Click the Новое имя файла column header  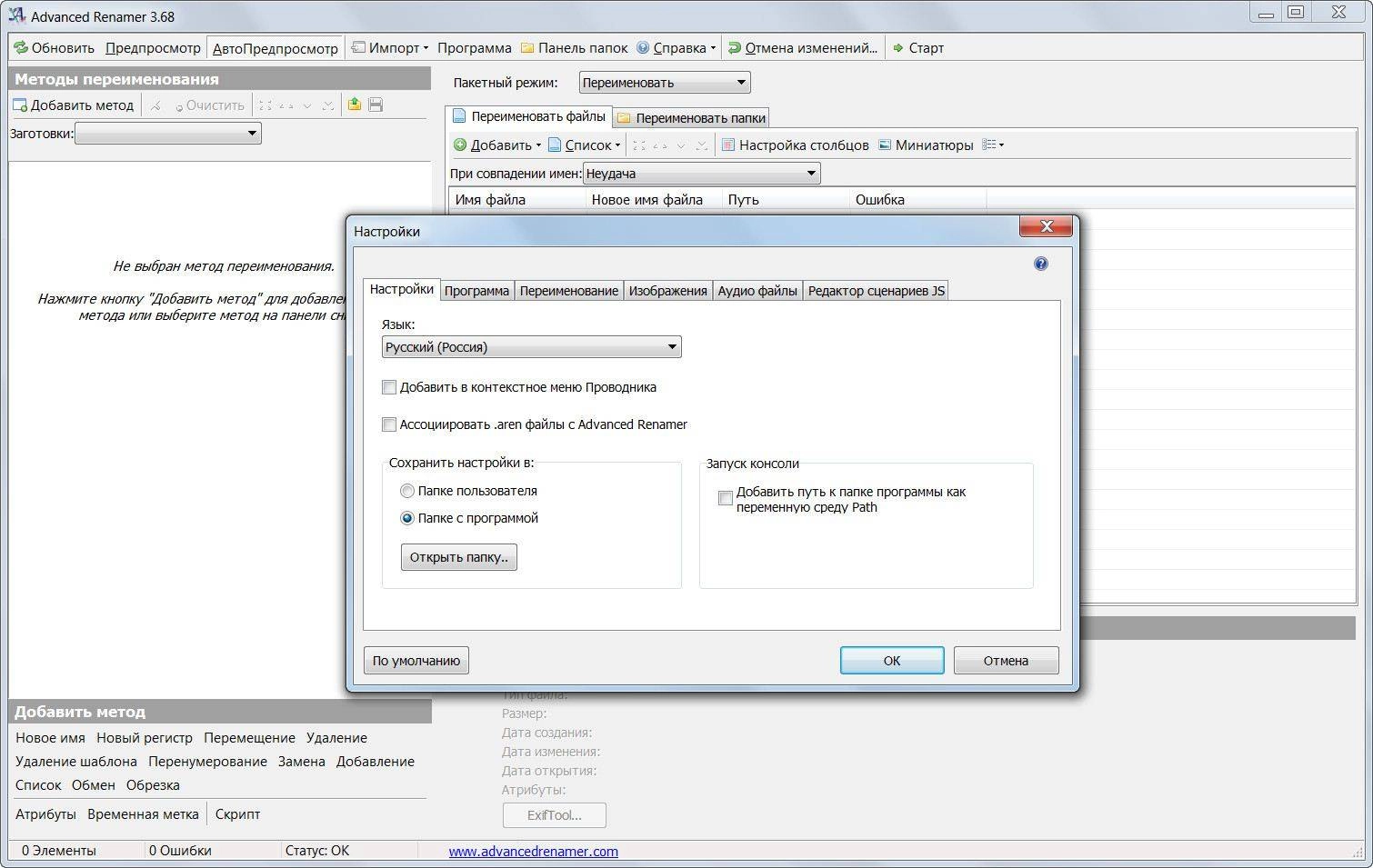[x=653, y=199]
